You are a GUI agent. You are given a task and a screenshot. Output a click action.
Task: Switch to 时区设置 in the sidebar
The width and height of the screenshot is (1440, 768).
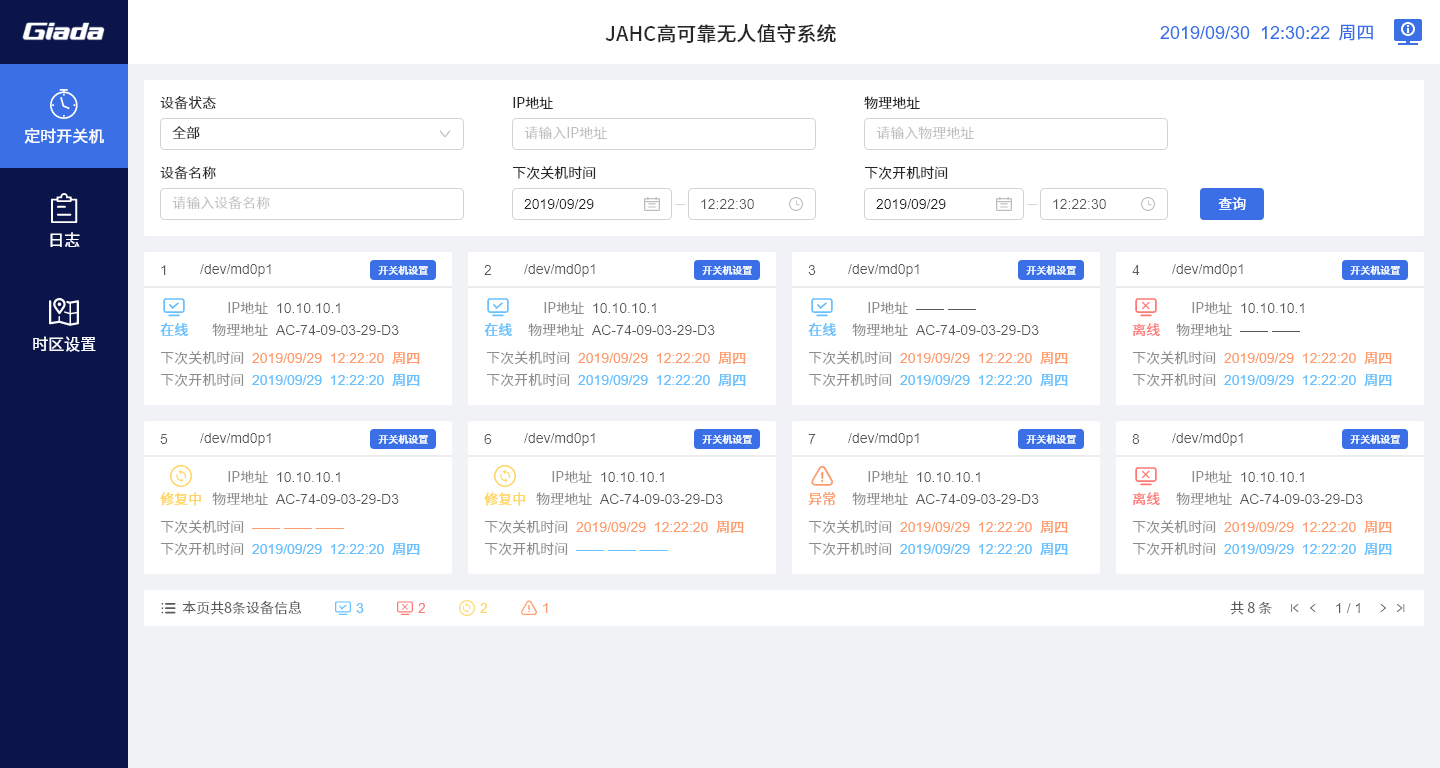(64, 324)
